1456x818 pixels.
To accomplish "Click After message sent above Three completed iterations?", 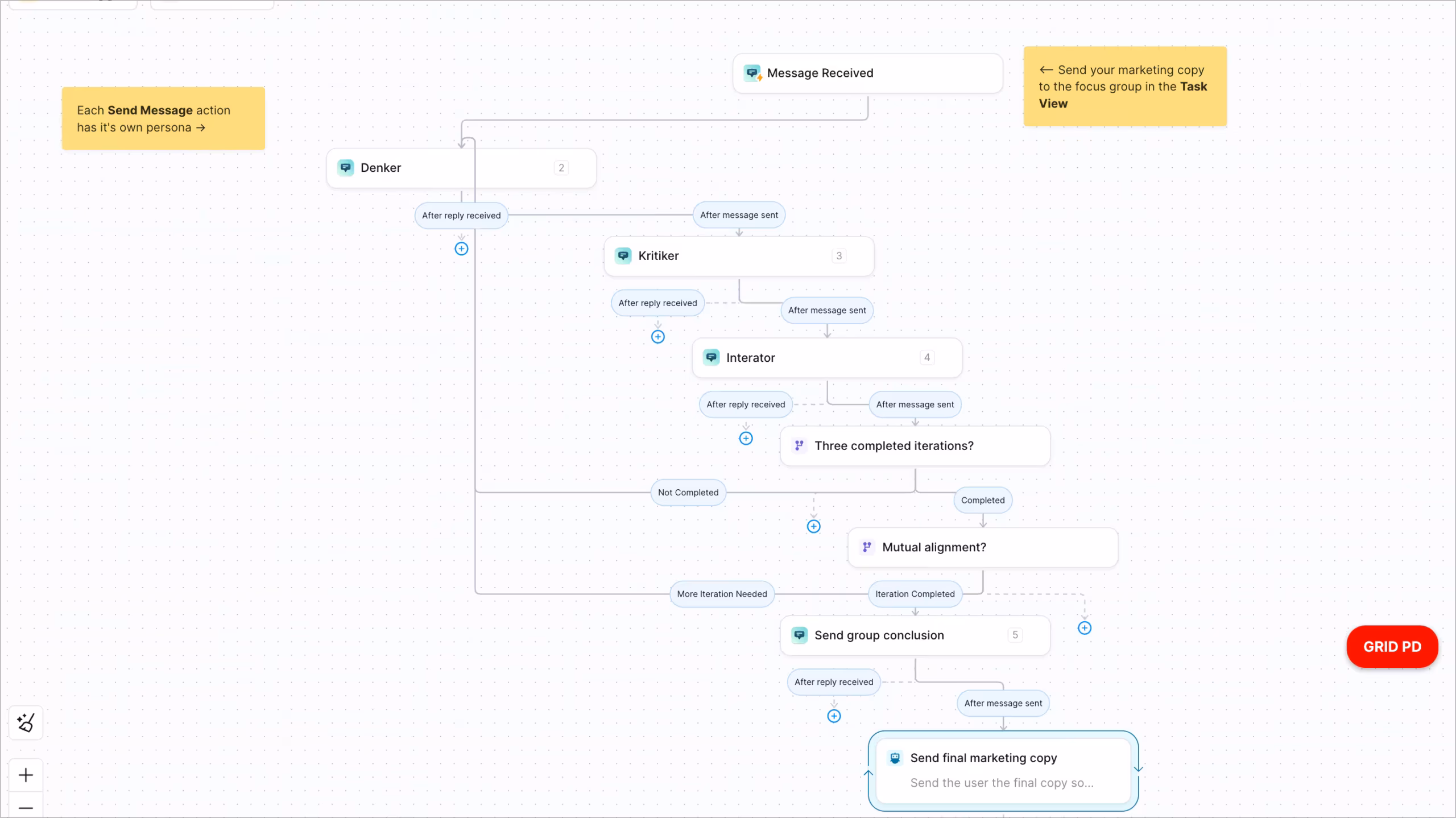I will click(915, 404).
